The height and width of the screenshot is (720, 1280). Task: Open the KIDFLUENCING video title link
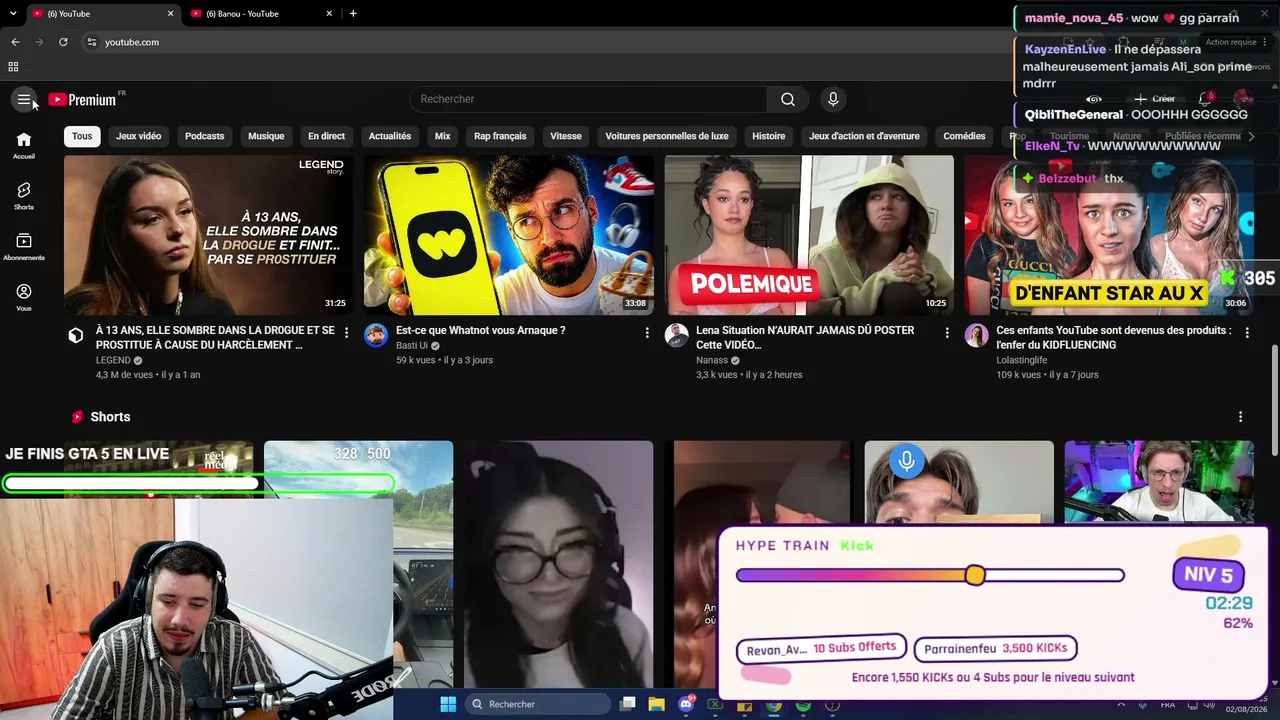click(x=1114, y=337)
